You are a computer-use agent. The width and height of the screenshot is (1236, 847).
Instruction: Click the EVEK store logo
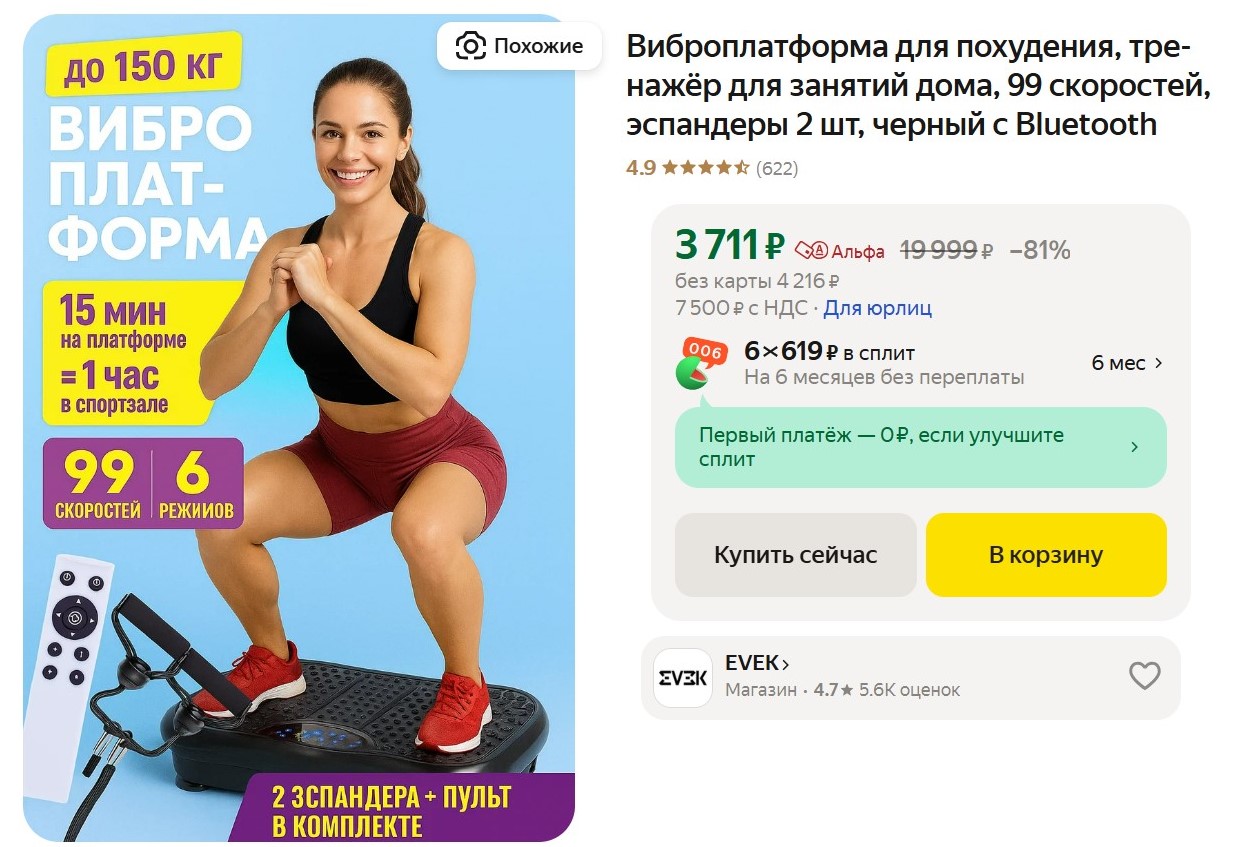[682, 678]
